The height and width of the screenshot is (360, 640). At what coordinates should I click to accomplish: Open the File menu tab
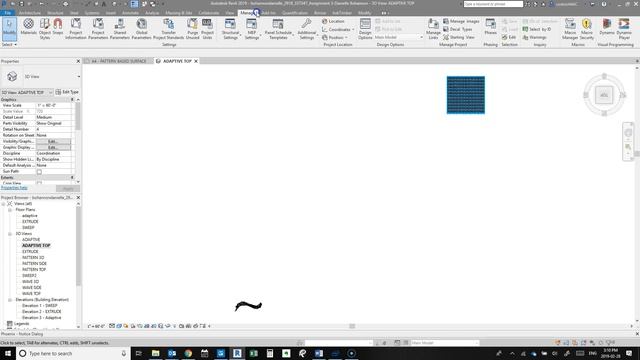(7, 13)
